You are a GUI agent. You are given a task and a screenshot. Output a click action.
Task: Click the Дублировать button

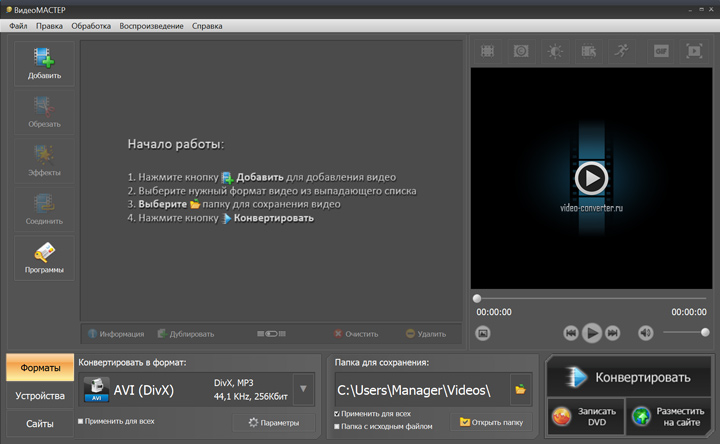[x=186, y=334]
